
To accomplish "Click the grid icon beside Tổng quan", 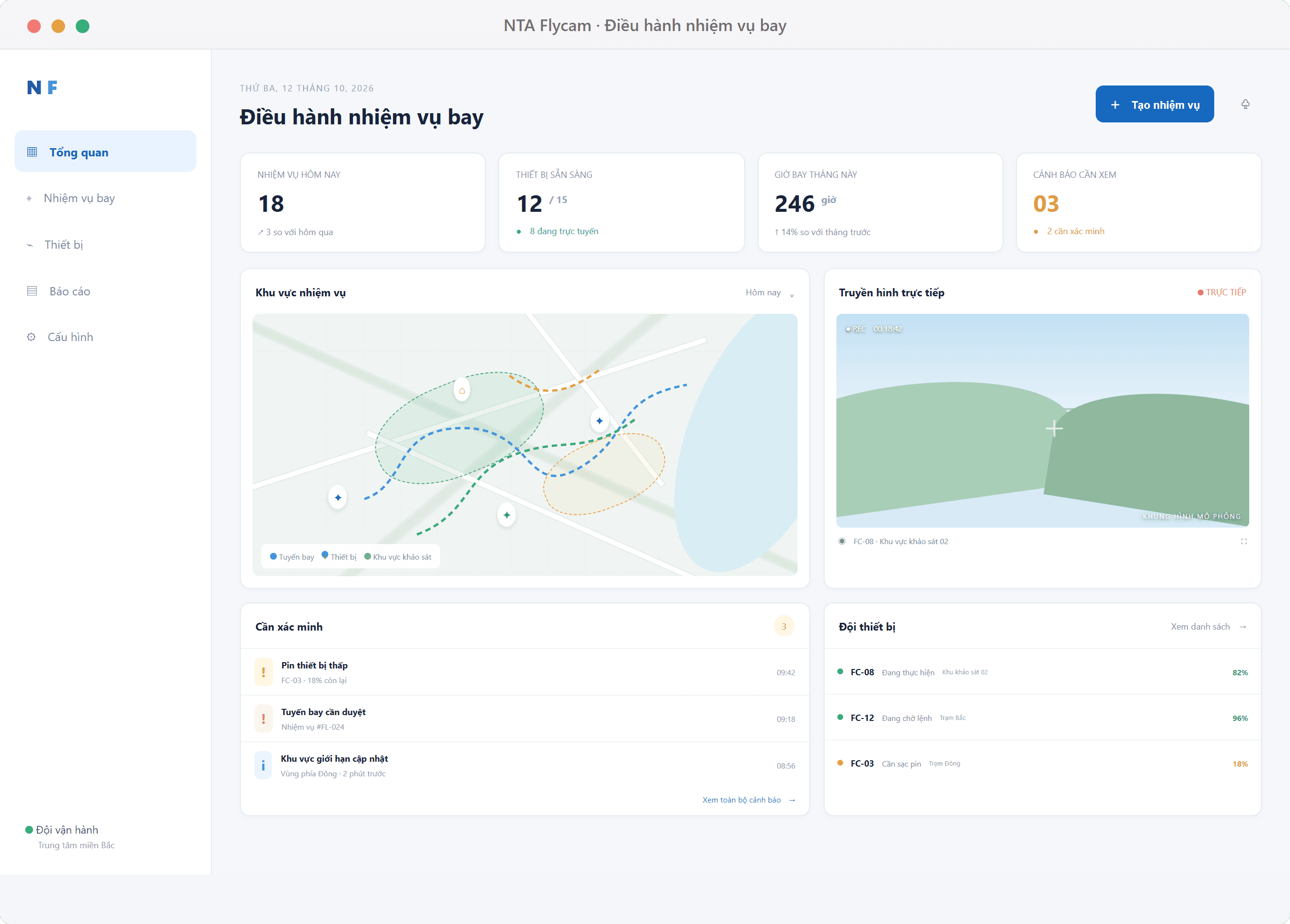I will point(32,152).
